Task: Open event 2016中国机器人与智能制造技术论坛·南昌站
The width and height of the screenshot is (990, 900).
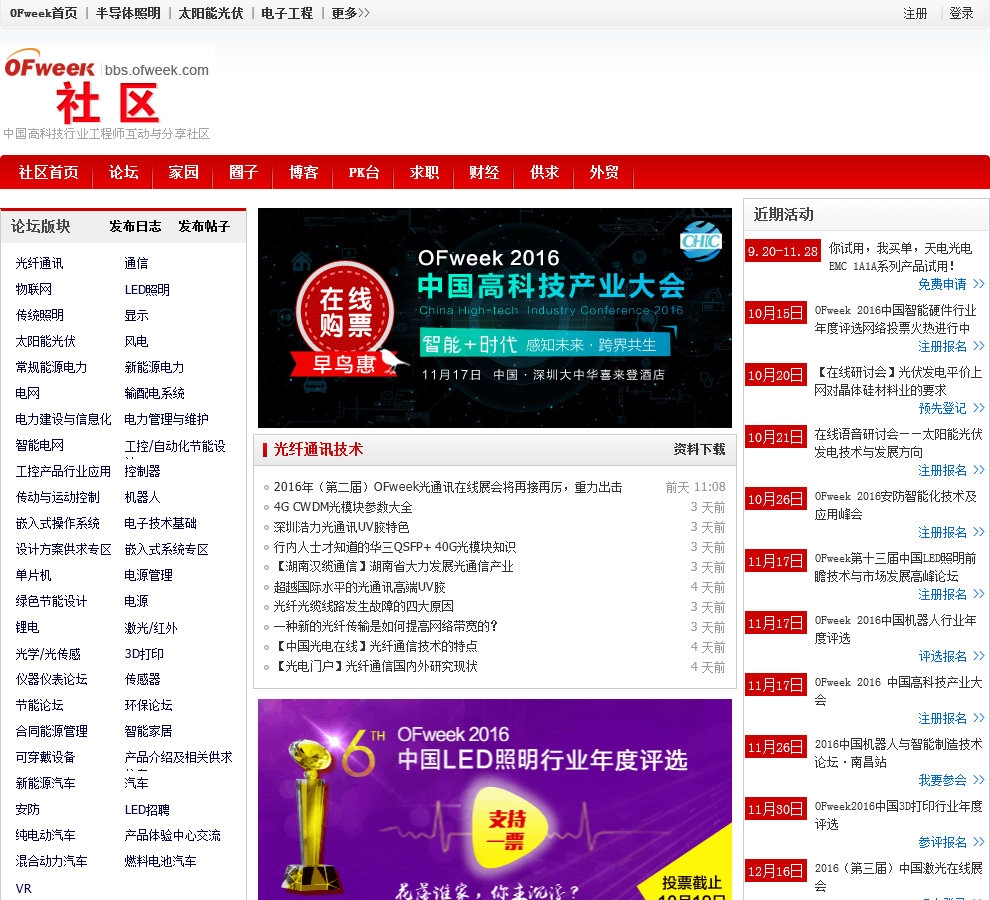Action: click(x=898, y=753)
